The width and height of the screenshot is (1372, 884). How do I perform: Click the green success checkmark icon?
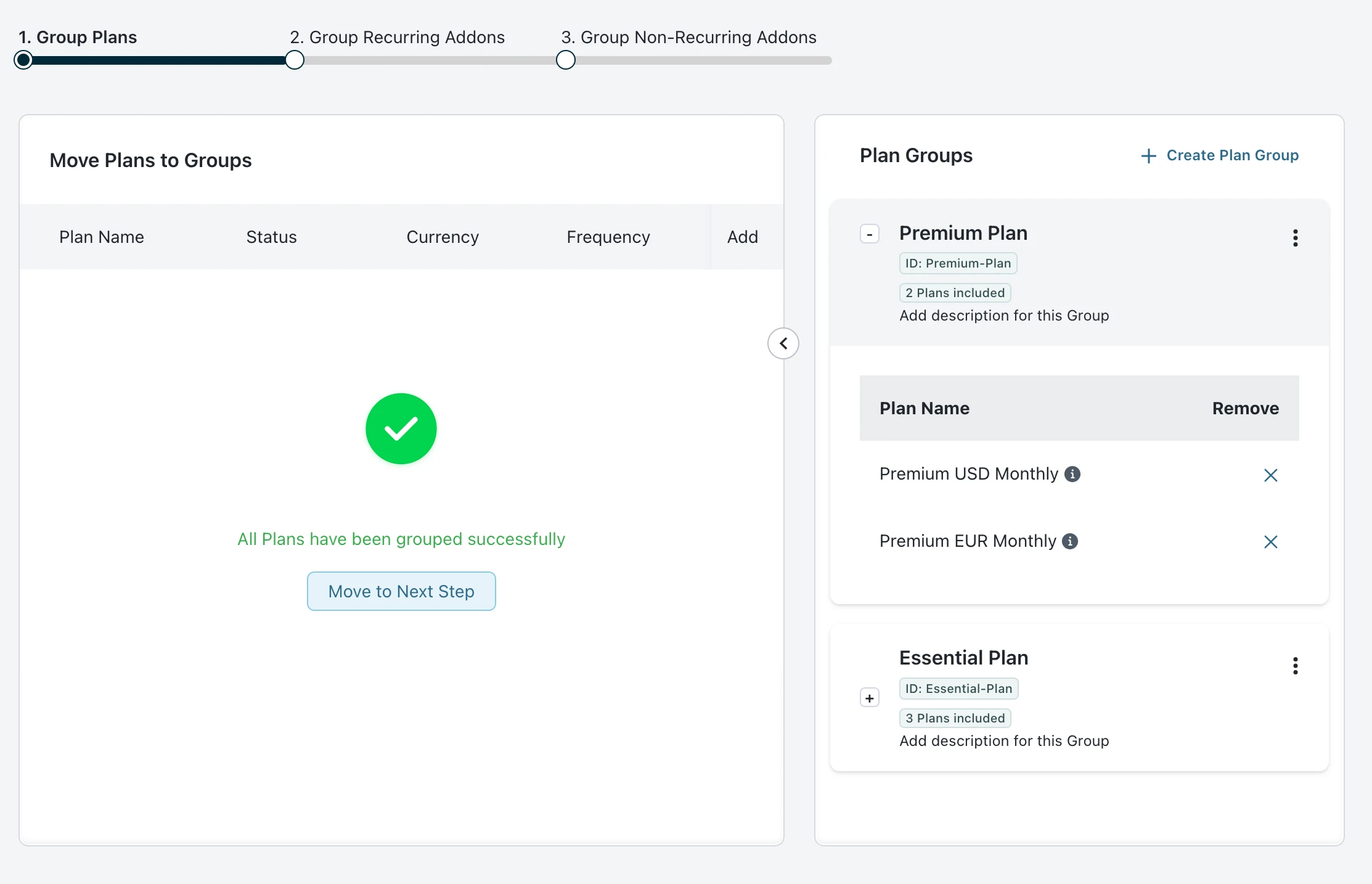401,429
